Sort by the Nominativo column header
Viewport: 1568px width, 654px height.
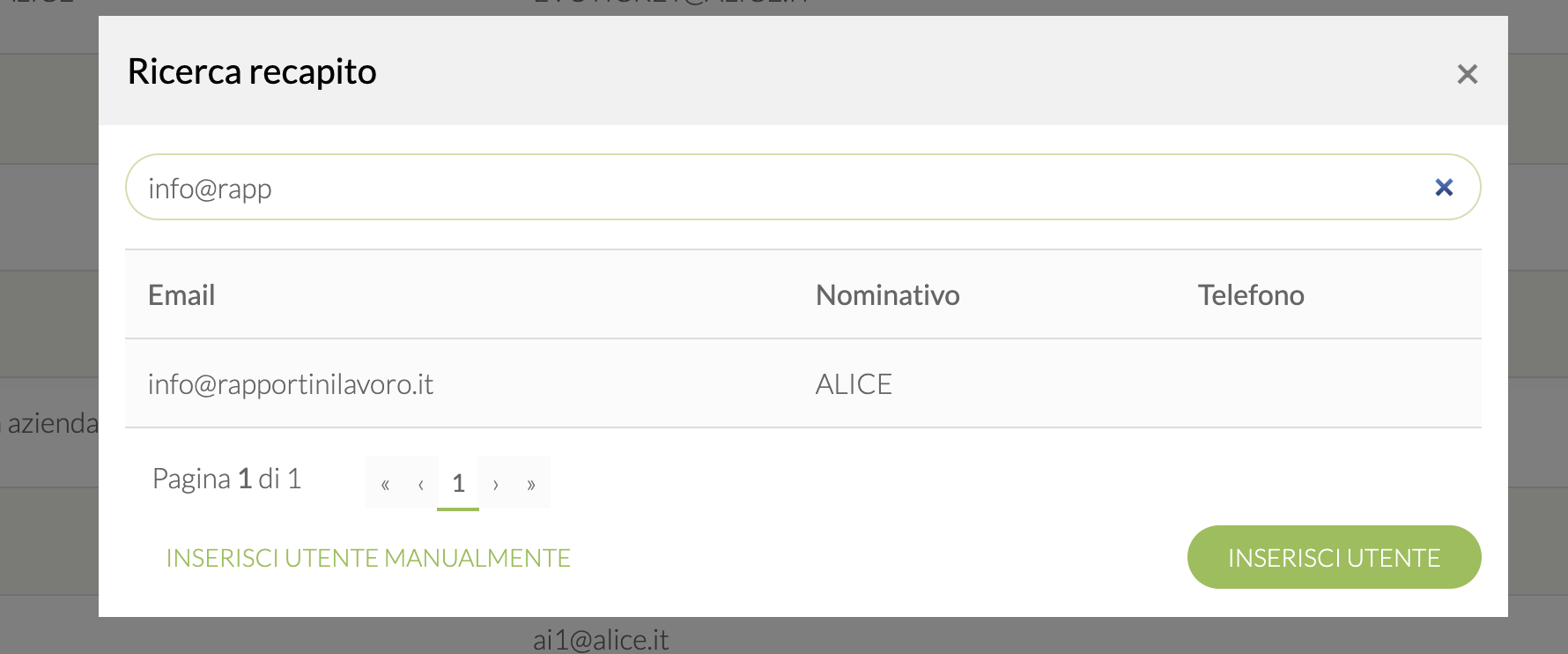(887, 295)
